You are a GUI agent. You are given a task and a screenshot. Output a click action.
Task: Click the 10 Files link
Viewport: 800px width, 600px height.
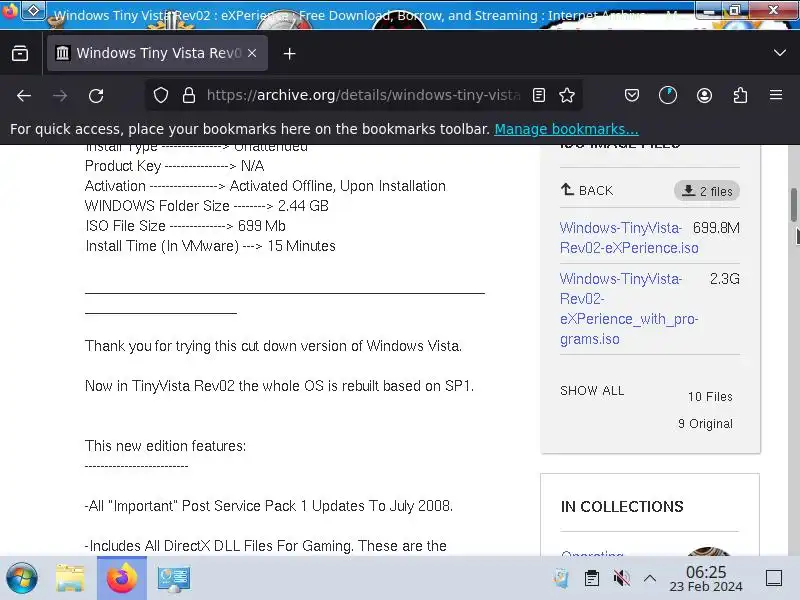pos(710,396)
